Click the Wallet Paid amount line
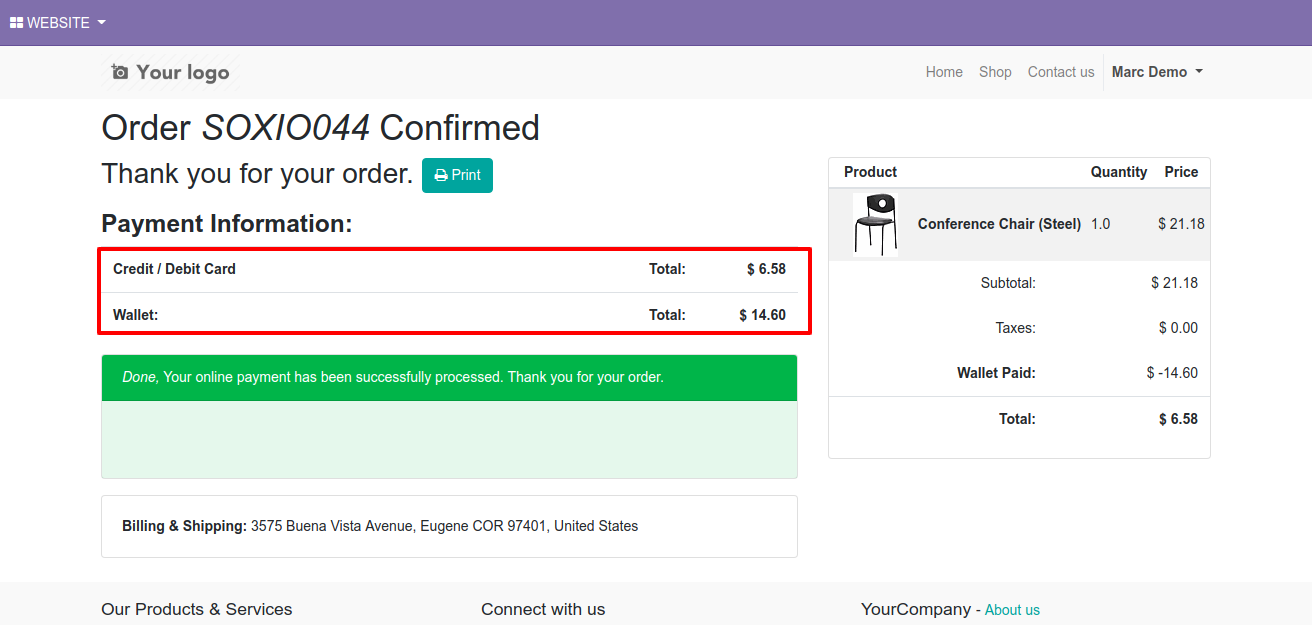The image size is (1312, 625). click(x=1019, y=373)
